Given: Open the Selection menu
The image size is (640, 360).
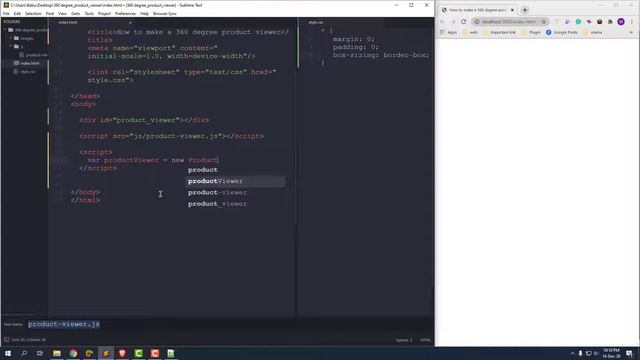Looking at the screenshot, I should click(x=33, y=13).
